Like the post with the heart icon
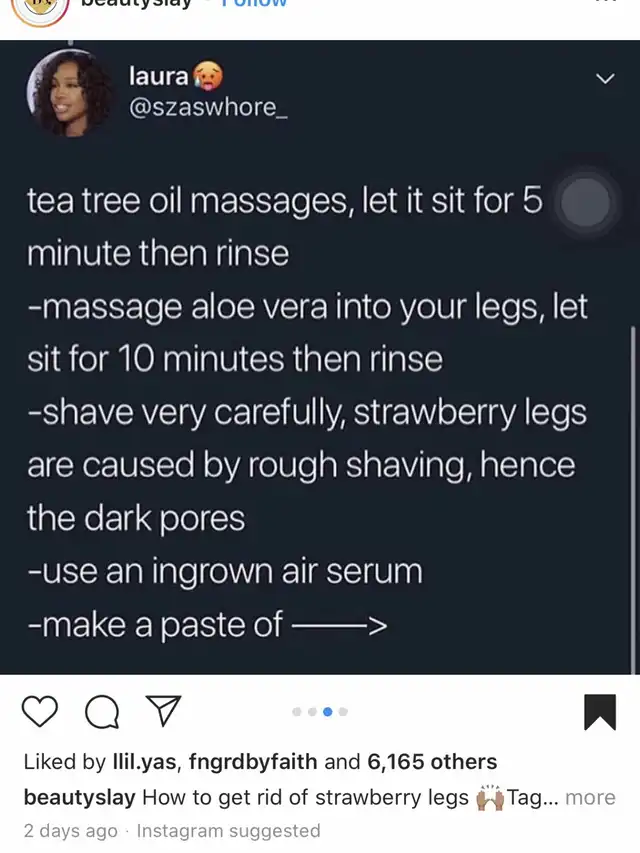Screen dimensions: 640x853 coord(40,711)
